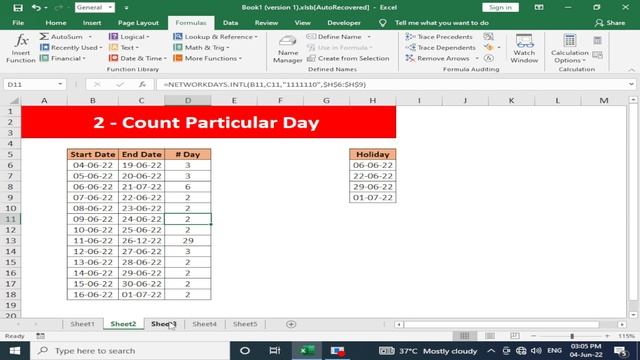Expand the formula bar
Screen dimensions: 640x360
tap(631, 84)
